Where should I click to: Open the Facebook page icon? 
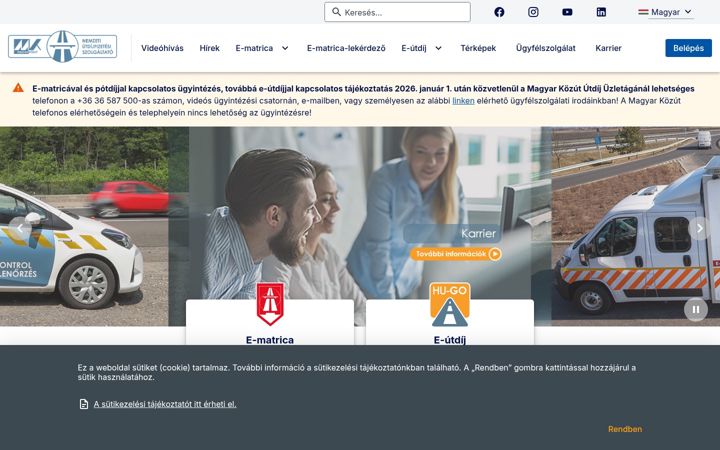[499, 12]
